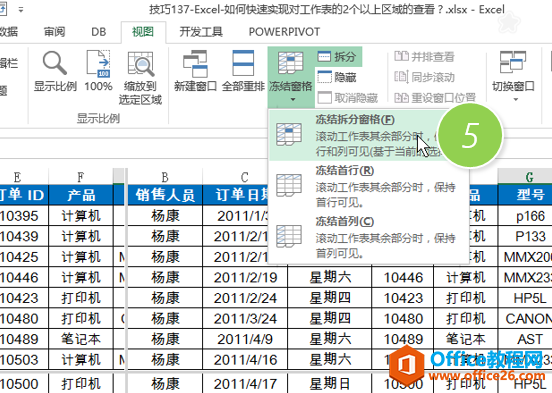Click Reset Window Position (重设窗口位置)
This screenshot has width=552, height=393.
435,98
